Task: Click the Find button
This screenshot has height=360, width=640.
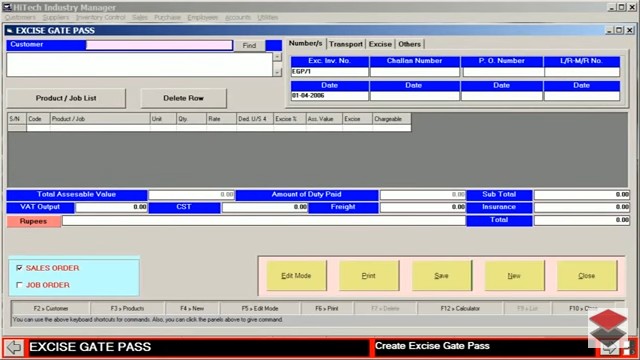Action: click(249, 46)
